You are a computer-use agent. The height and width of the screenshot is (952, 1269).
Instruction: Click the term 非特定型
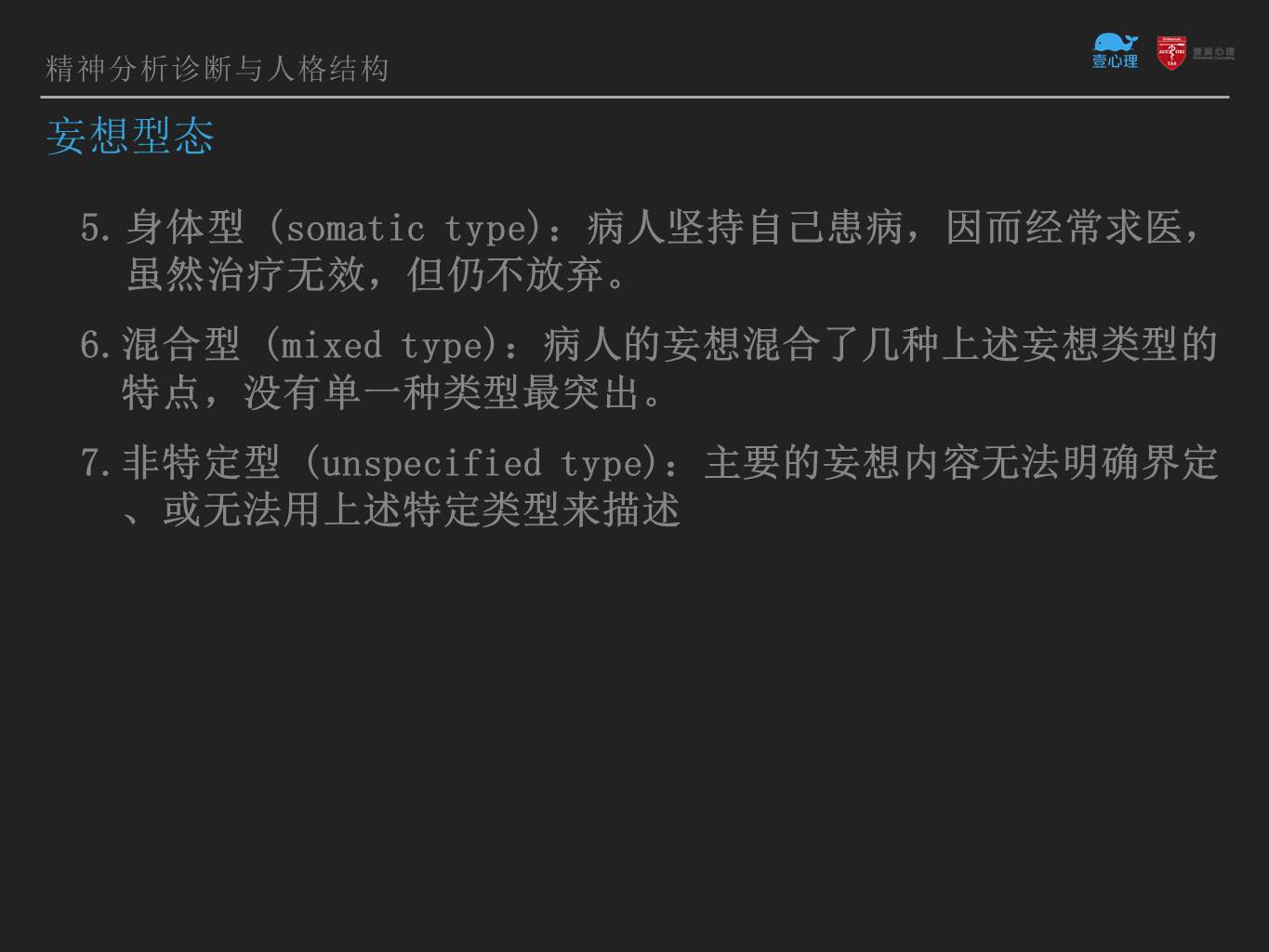(x=201, y=463)
